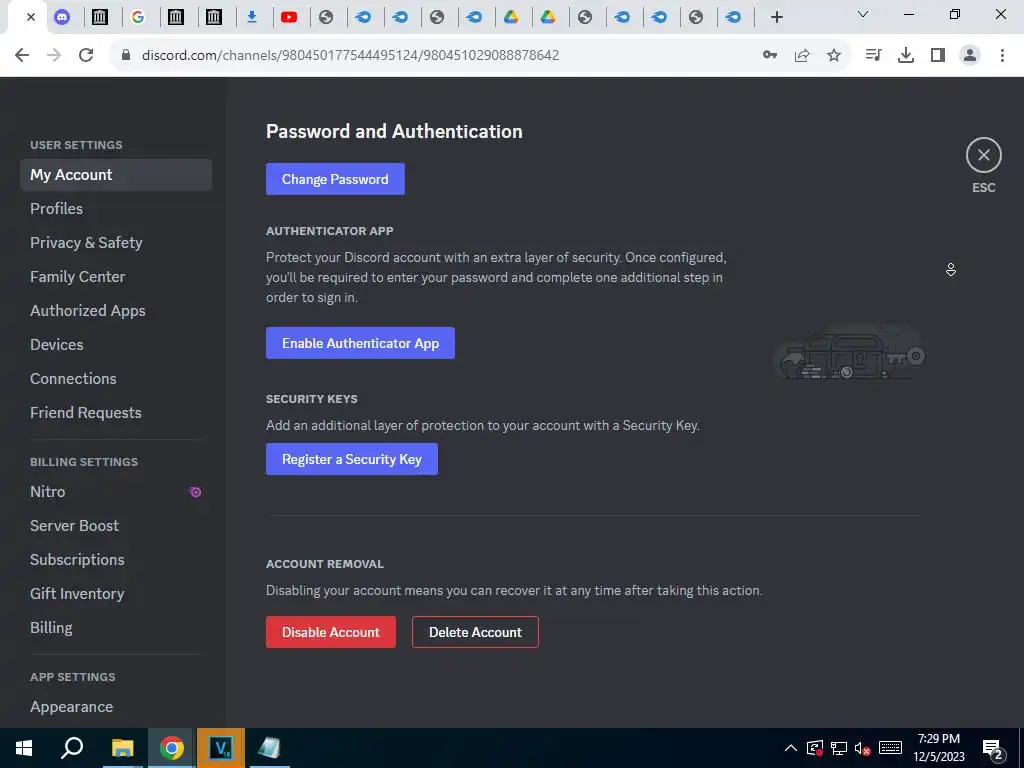Click Enable Authenticator App button

pos(360,343)
